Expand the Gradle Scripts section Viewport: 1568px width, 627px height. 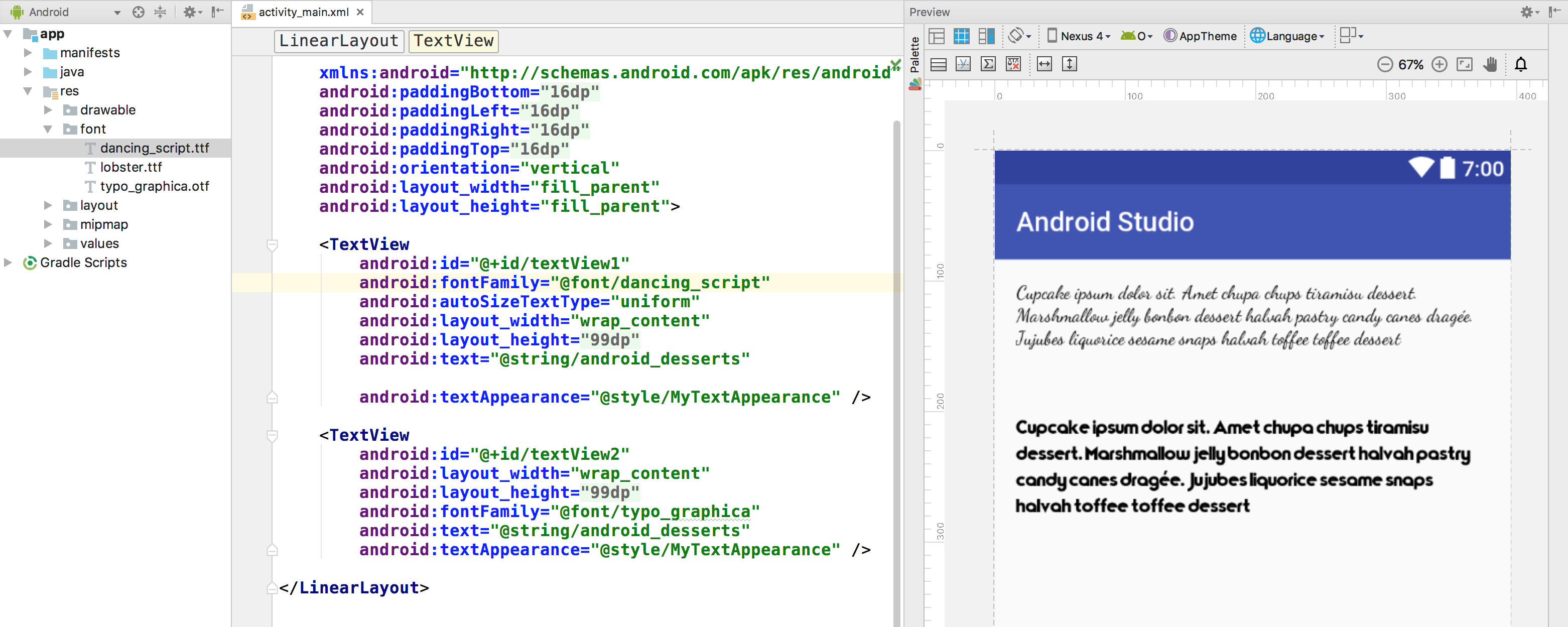point(11,262)
